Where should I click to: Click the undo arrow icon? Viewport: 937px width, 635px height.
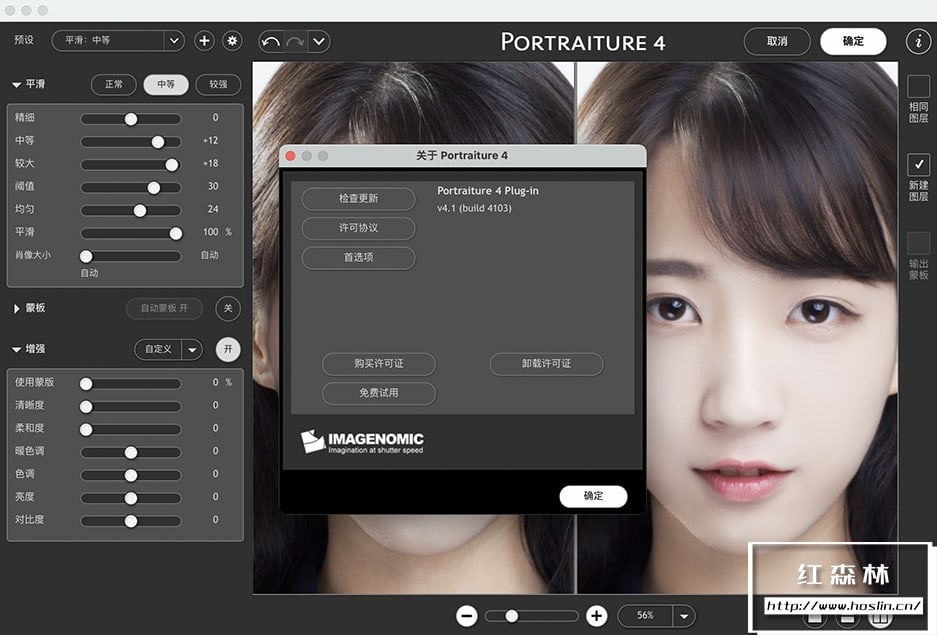[270, 41]
